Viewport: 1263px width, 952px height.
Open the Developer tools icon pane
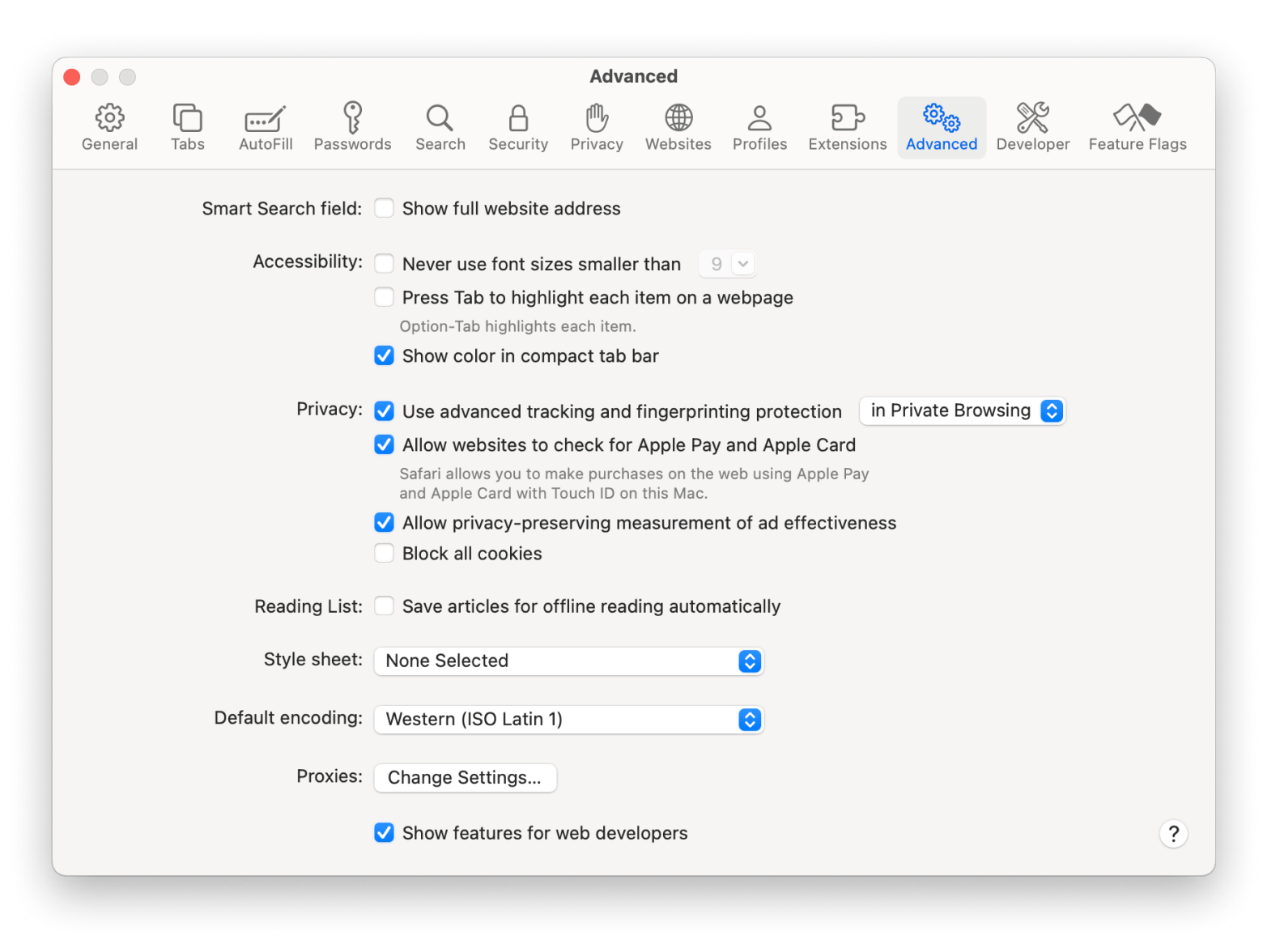pos(1032,118)
